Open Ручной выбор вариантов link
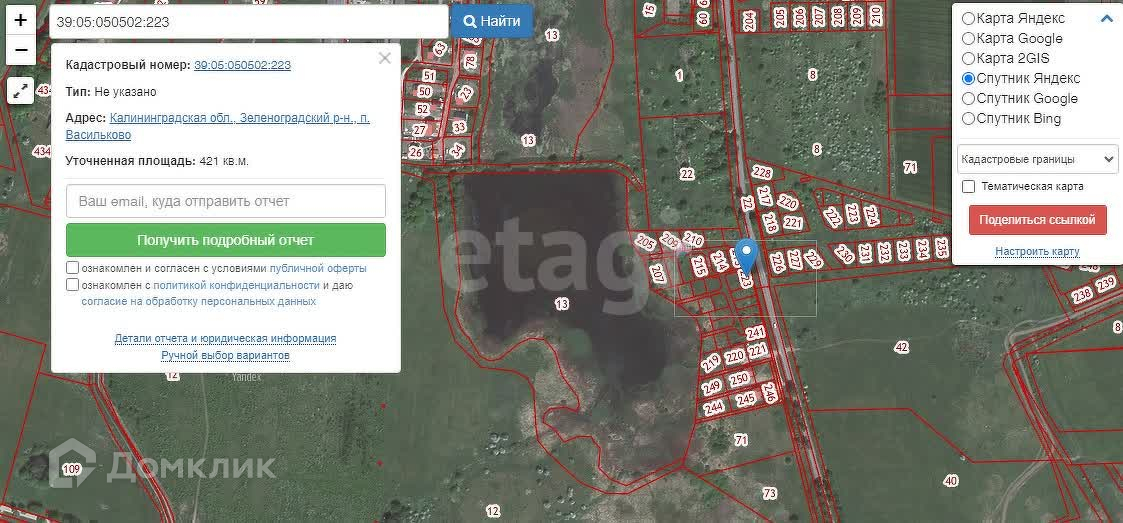The height and width of the screenshot is (523, 1123). [x=226, y=355]
